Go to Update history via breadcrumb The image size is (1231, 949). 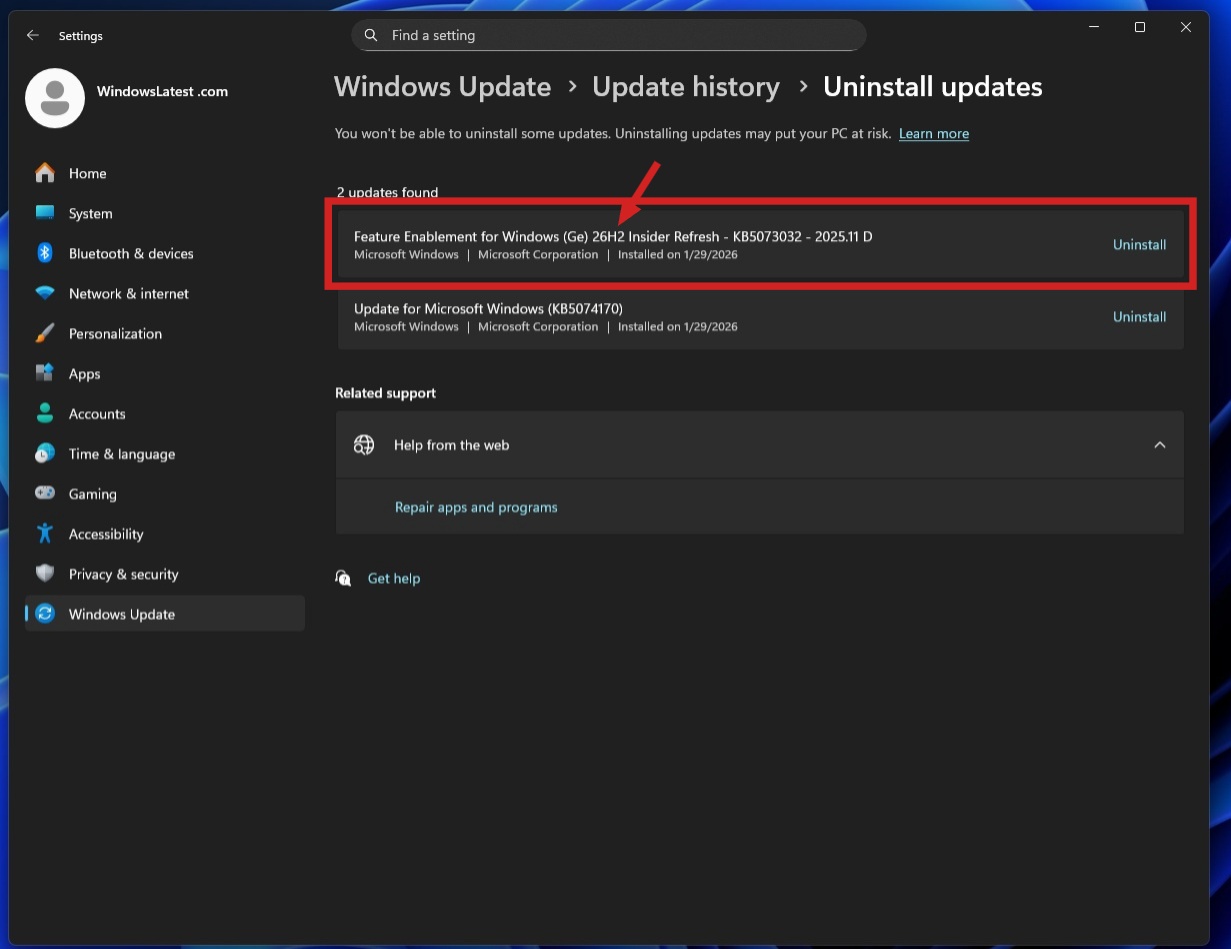[x=686, y=87]
